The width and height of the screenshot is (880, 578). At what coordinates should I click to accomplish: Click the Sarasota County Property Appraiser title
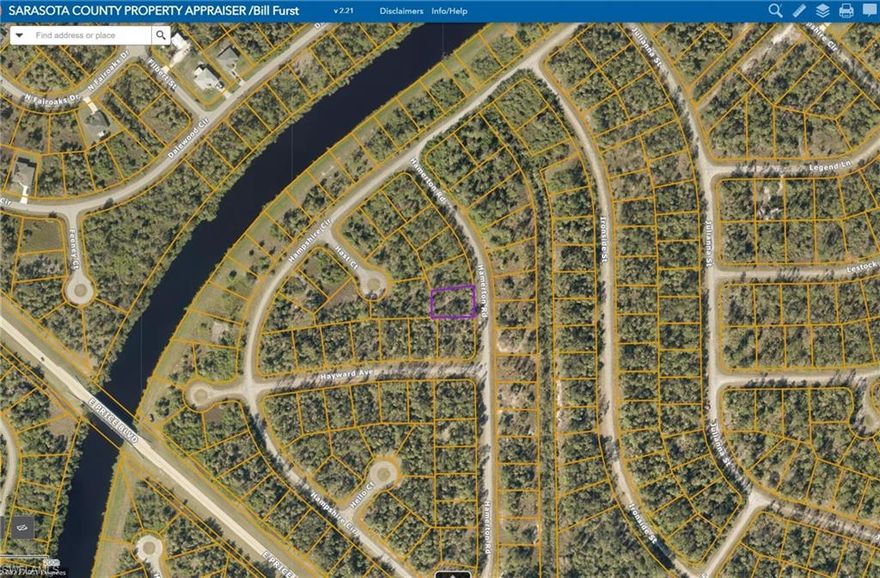[150, 11]
